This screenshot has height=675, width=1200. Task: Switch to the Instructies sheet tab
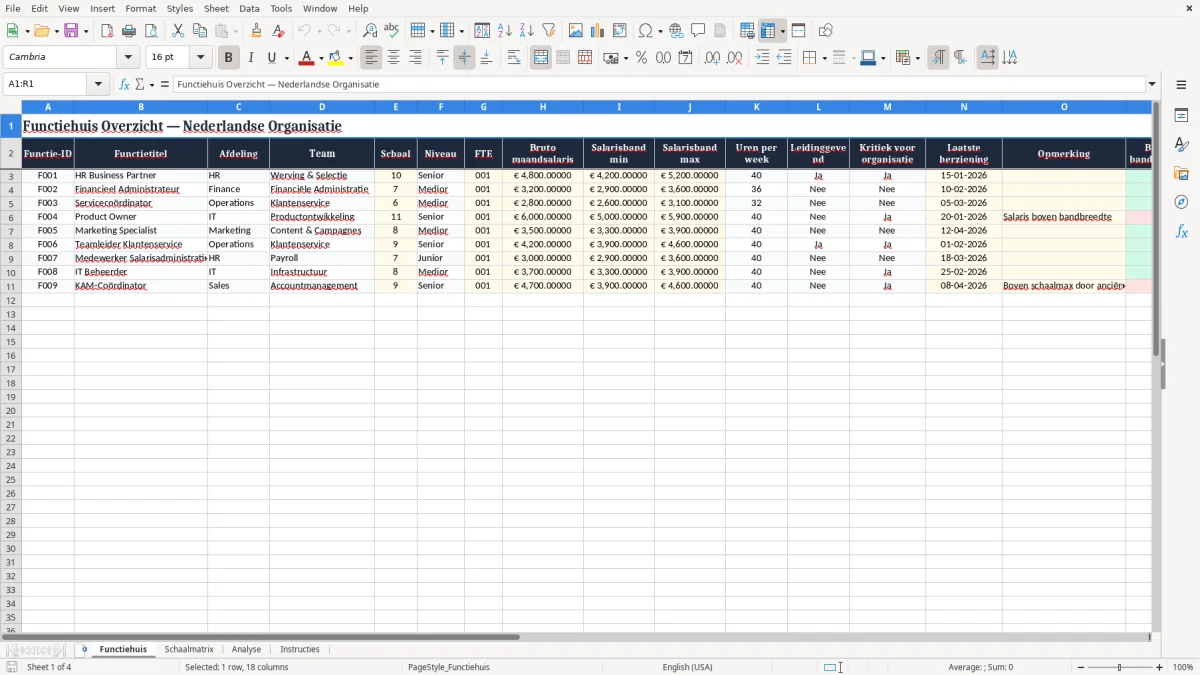coord(300,650)
